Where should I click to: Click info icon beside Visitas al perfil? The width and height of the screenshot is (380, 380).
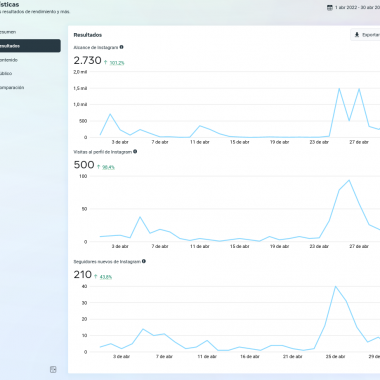tap(135, 151)
